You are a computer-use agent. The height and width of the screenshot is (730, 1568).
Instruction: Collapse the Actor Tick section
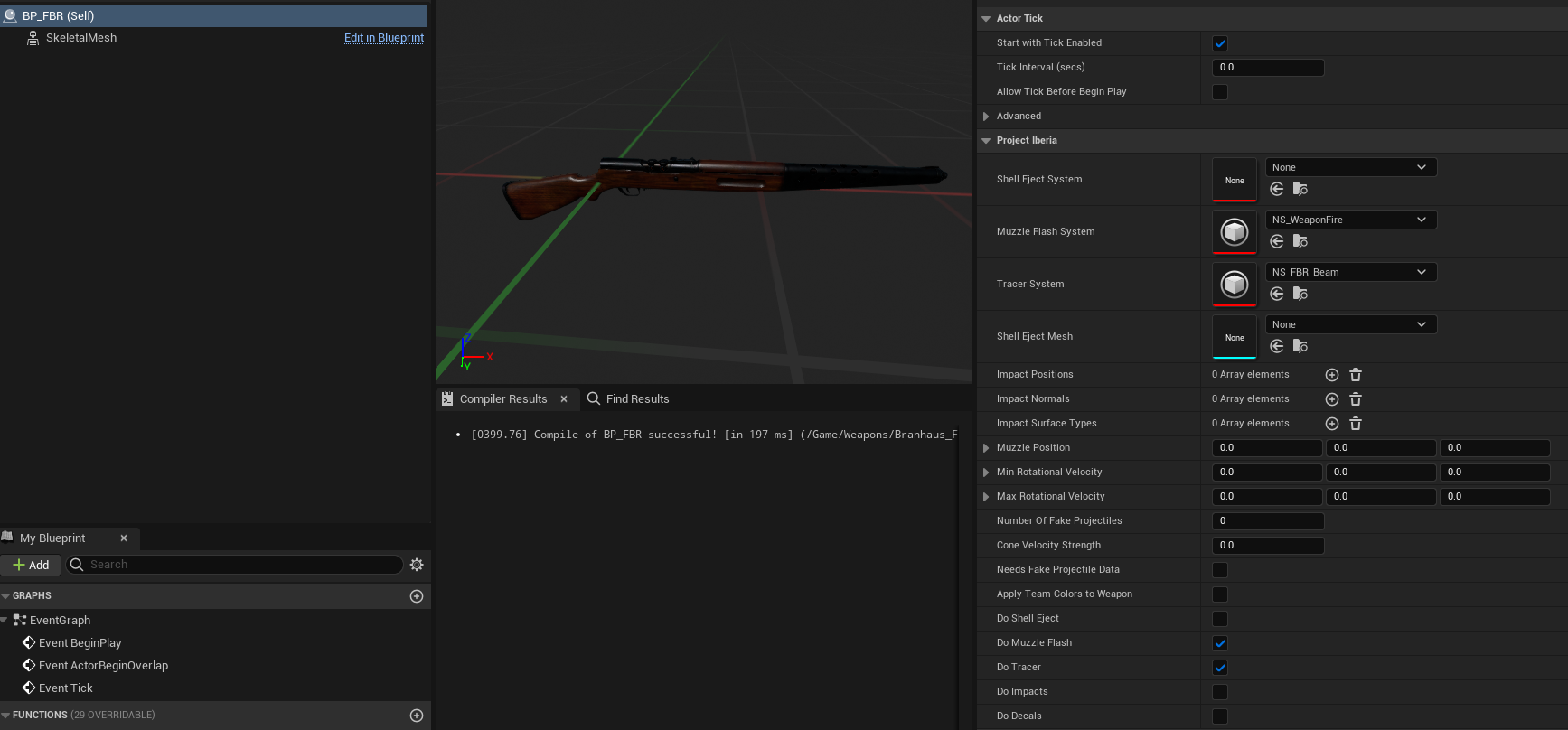pos(986,19)
